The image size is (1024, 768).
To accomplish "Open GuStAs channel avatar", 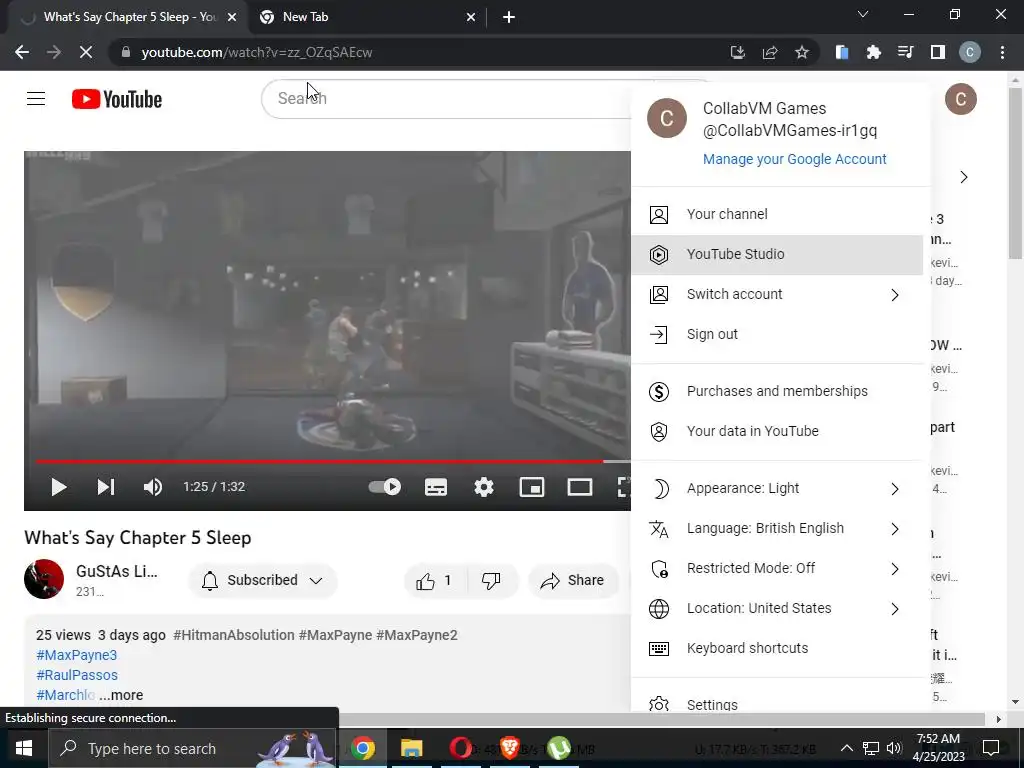I will click(x=44, y=579).
